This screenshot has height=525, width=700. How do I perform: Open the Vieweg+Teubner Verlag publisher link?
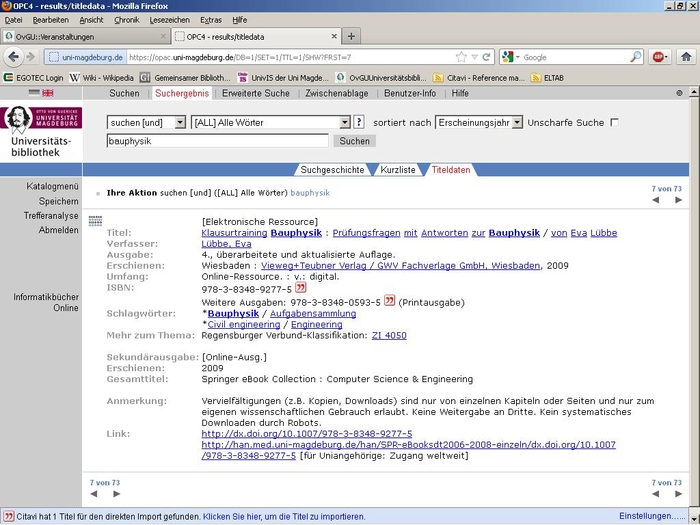(x=400, y=266)
